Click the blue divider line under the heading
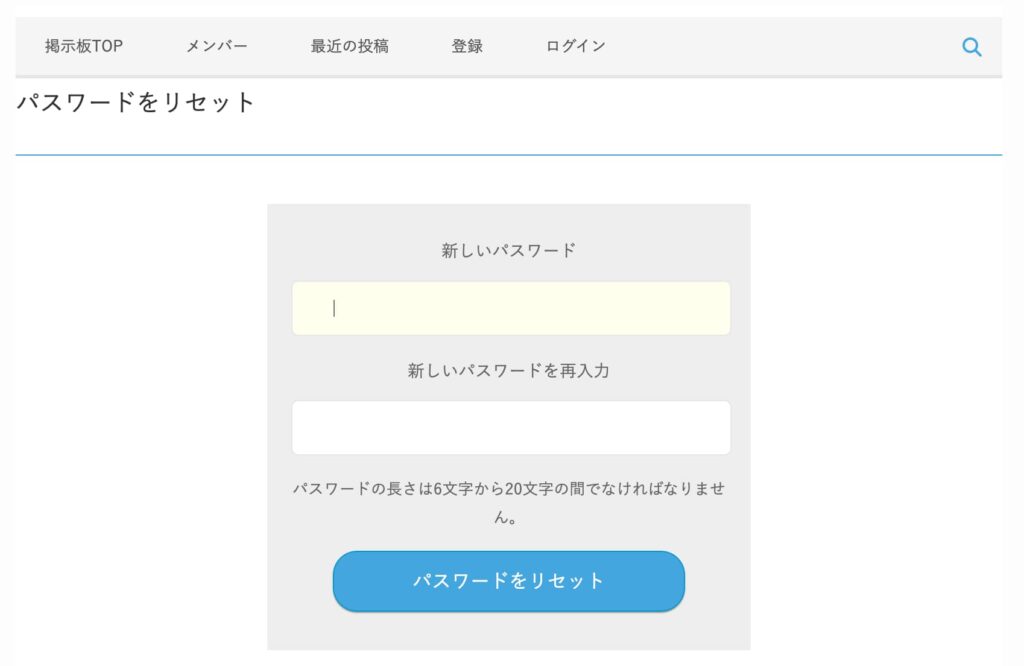 509,155
